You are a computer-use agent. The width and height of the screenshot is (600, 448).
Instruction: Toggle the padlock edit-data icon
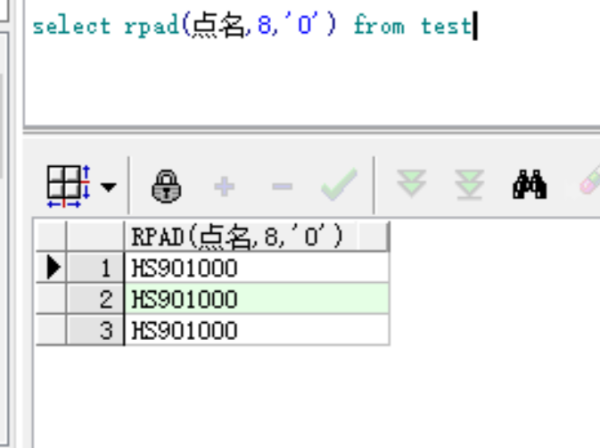tap(166, 186)
